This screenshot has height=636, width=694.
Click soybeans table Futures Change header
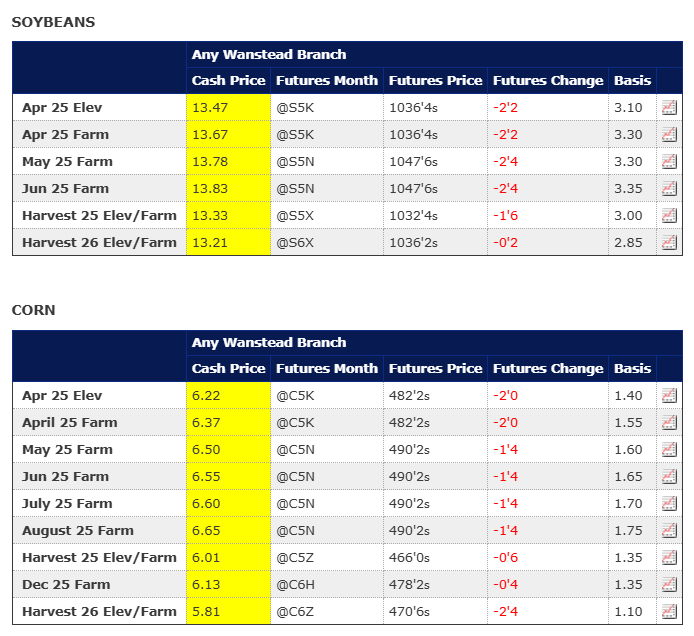pyautogui.click(x=548, y=81)
